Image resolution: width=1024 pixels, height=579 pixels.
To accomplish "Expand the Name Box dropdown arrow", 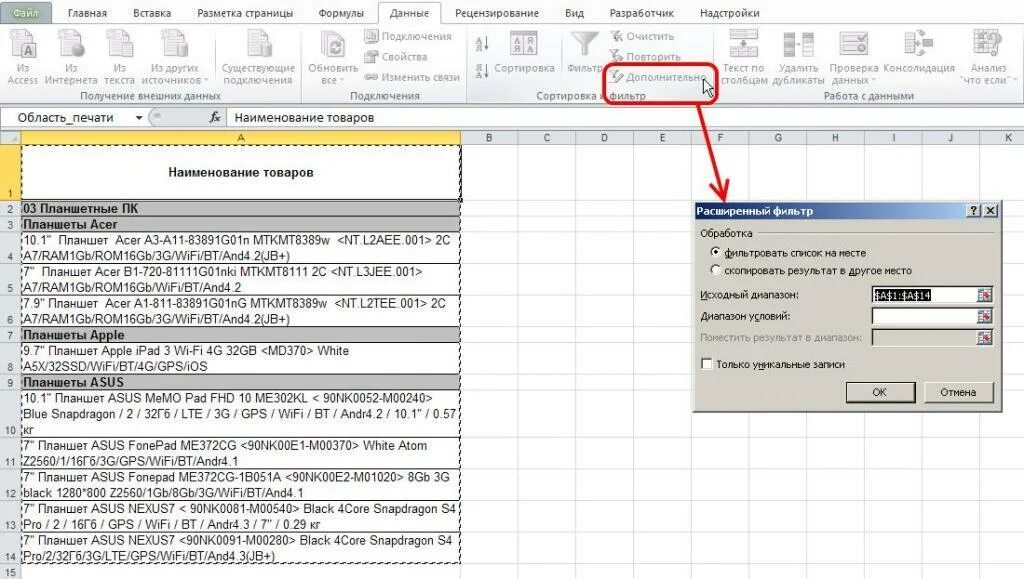I will click(139, 117).
